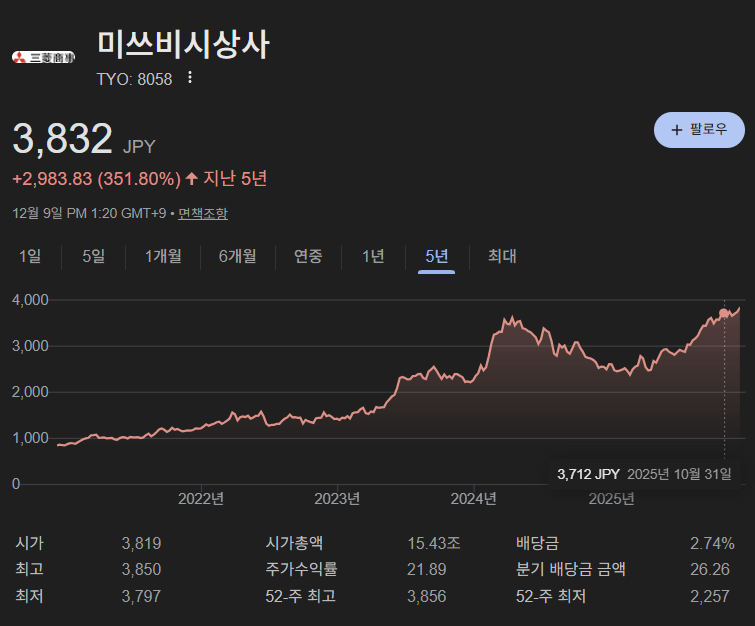Image resolution: width=755 pixels, height=626 pixels.
Task: Click the 최저 value 3,797
Action: 141,597
